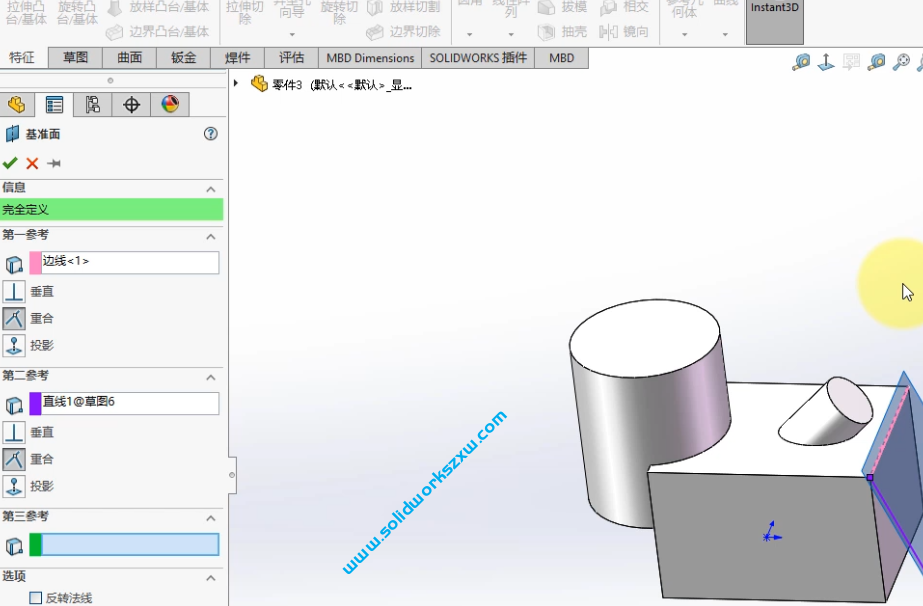This screenshot has height=606, width=923.
Task: Confirm the plane with the green checkmark
Action: pos(10,163)
